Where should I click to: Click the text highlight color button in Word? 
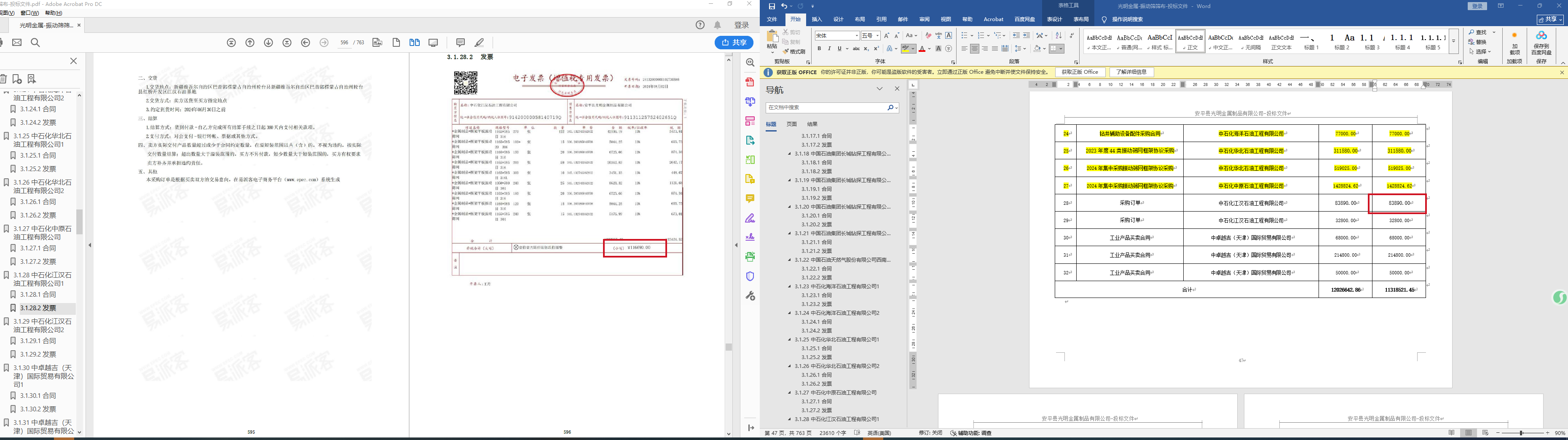pos(906,49)
